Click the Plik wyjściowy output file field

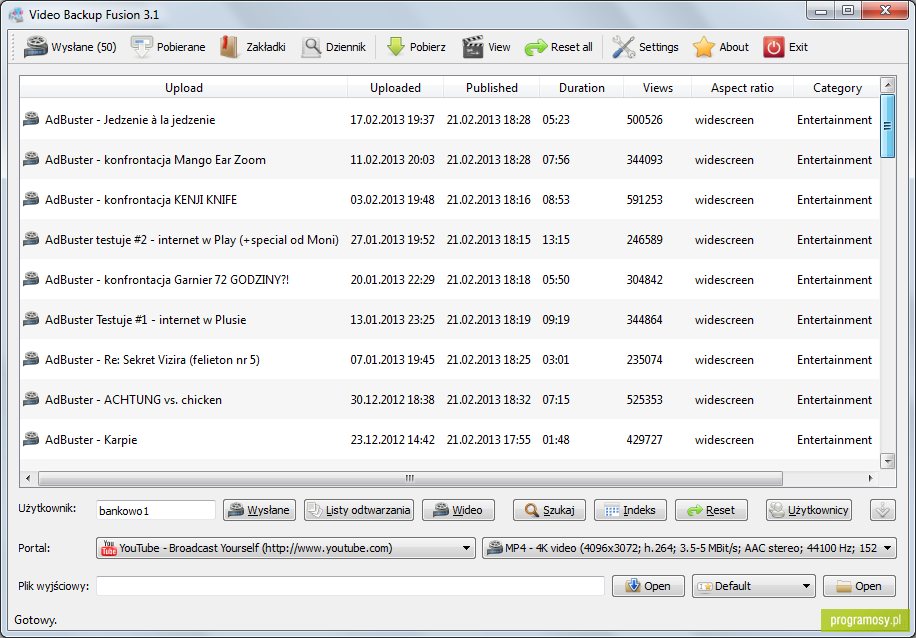(x=351, y=586)
